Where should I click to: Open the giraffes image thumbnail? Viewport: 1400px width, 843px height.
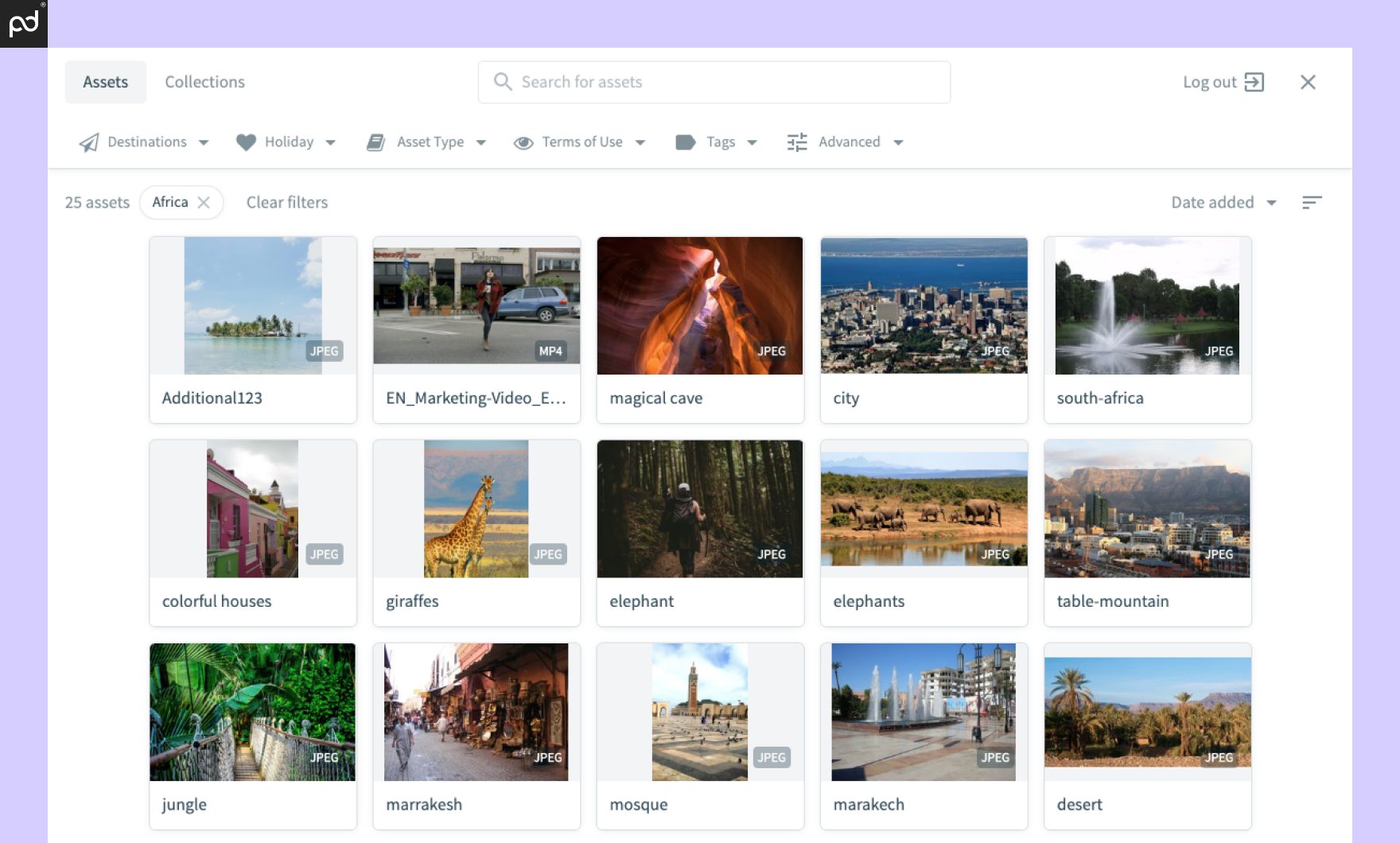point(476,509)
